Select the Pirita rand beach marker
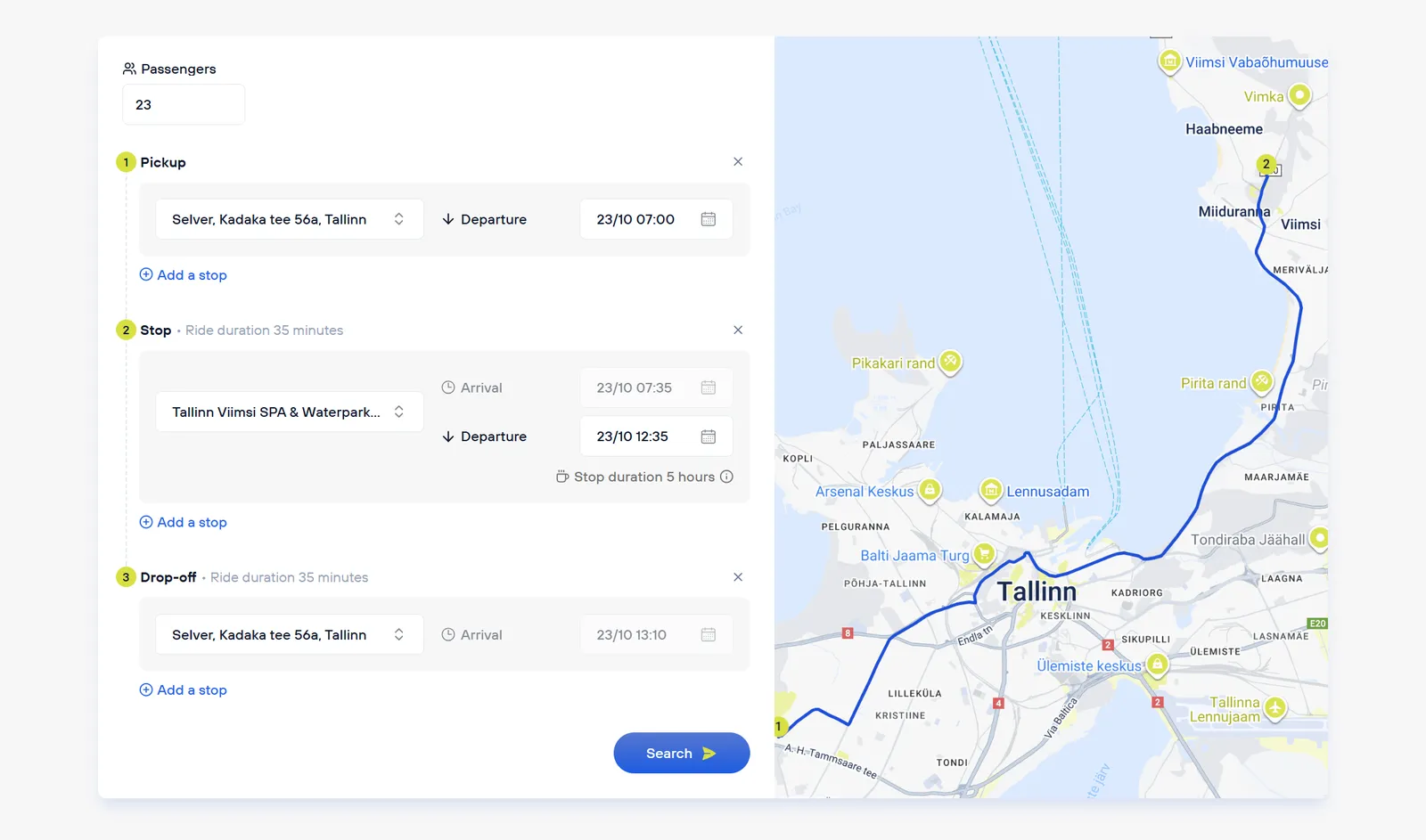 tap(1261, 382)
